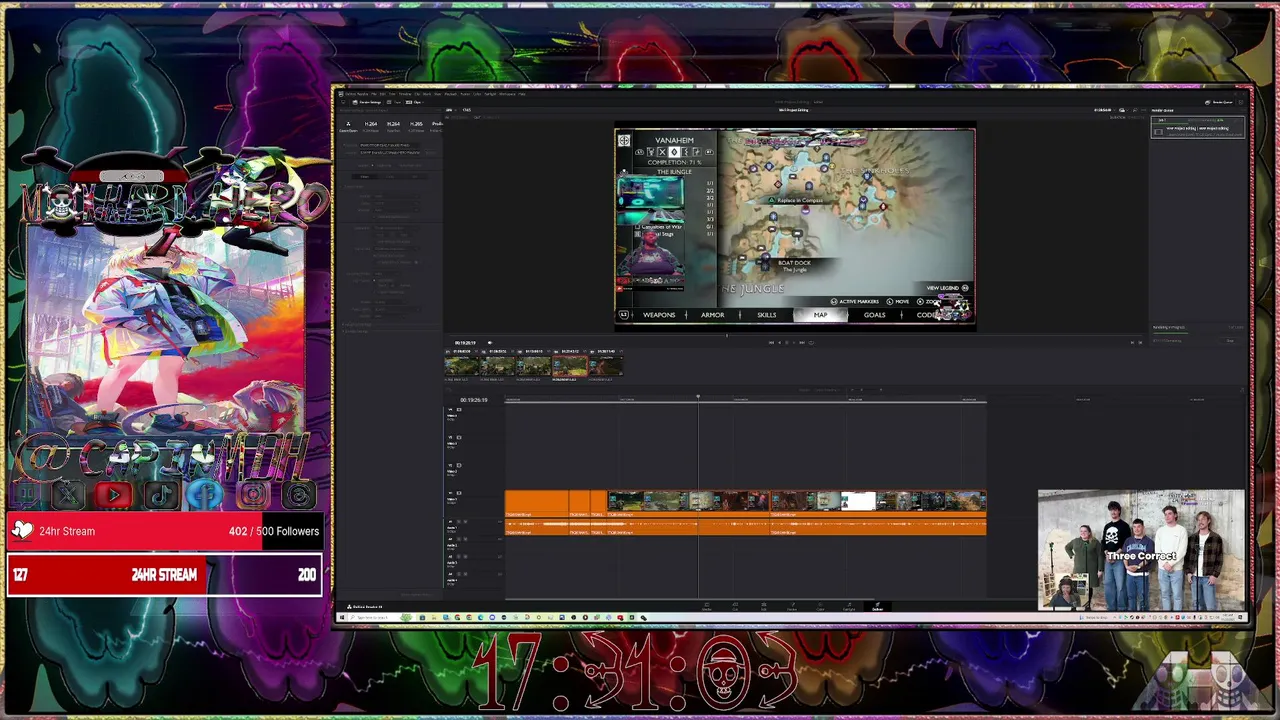Select the Single clip render radio option
1280x720 pixels.
[x=381, y=165]
